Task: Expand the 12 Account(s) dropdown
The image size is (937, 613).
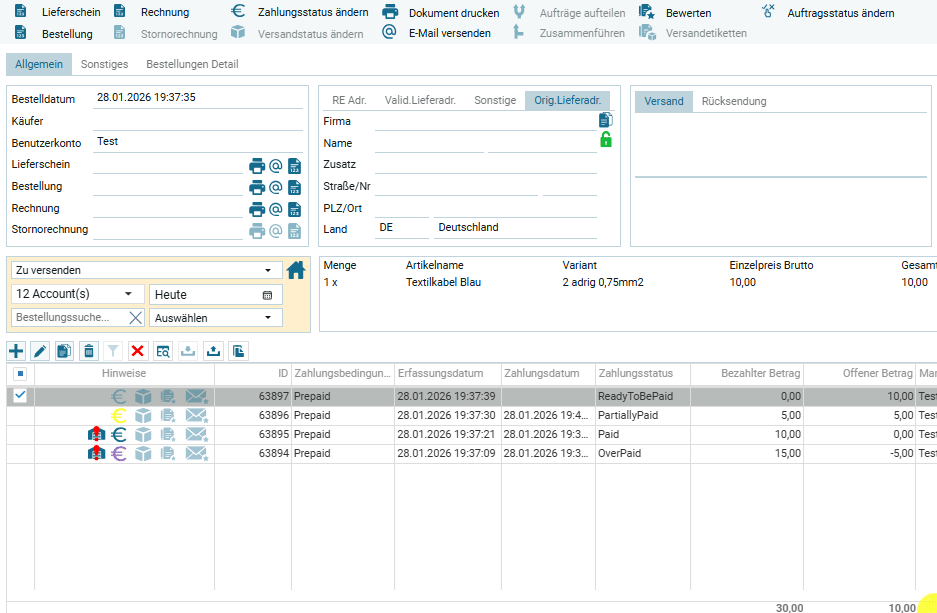Action: (76, 294)
